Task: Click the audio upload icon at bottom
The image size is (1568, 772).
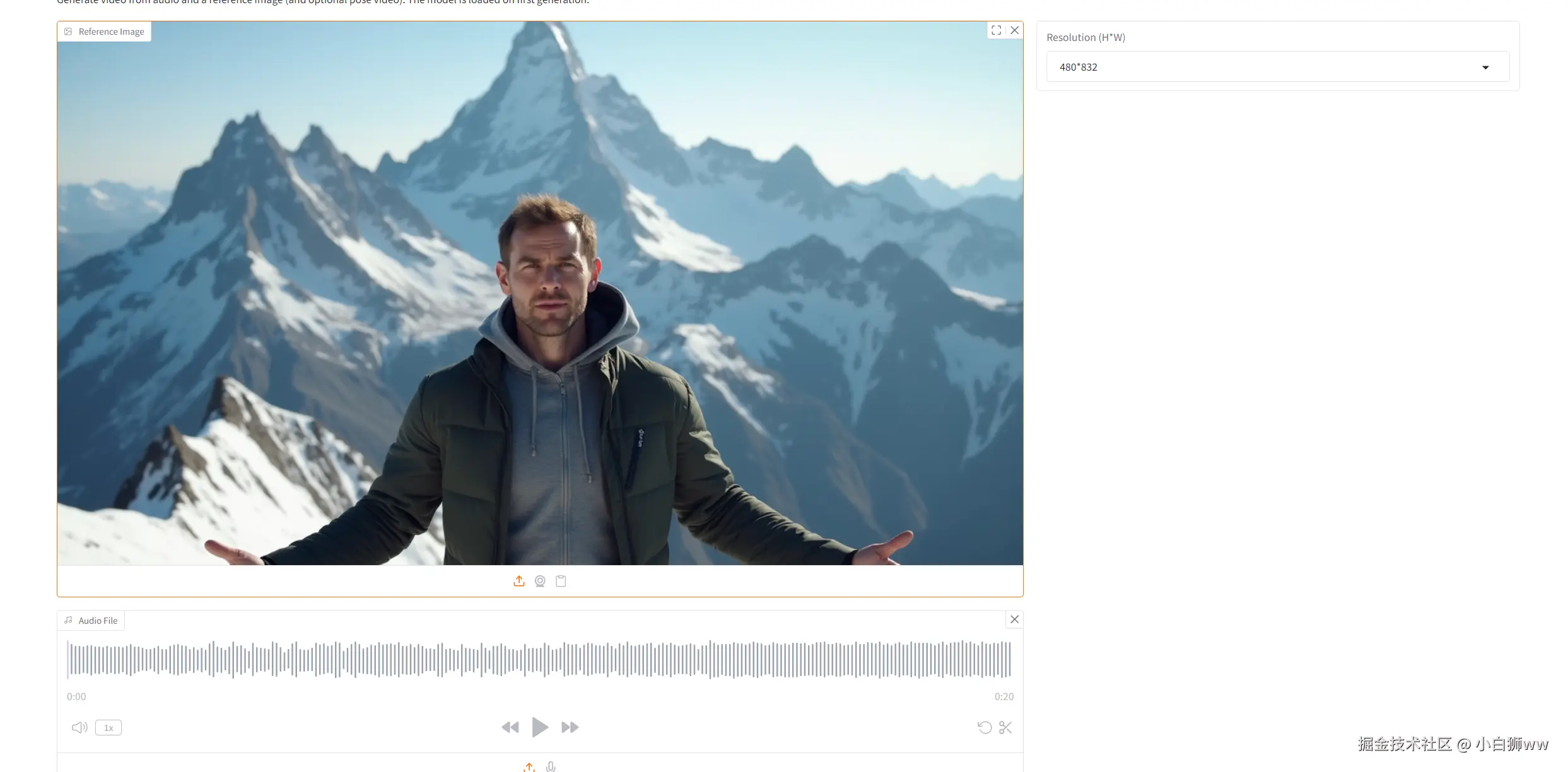Action: point(529,767)
